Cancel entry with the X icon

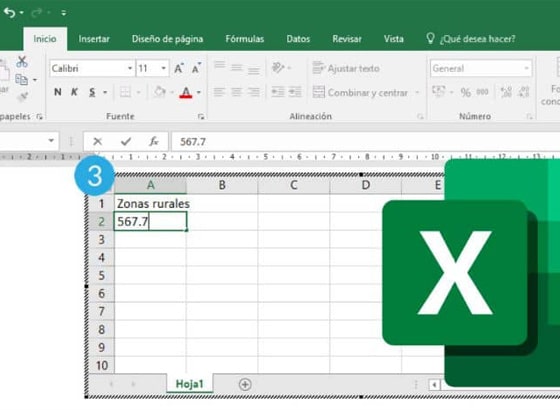[x=97, y=141]
